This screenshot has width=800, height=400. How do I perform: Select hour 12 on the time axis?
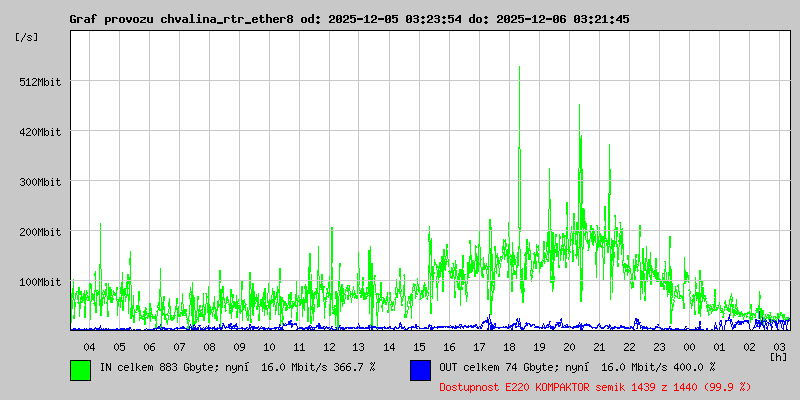point(329,346)
